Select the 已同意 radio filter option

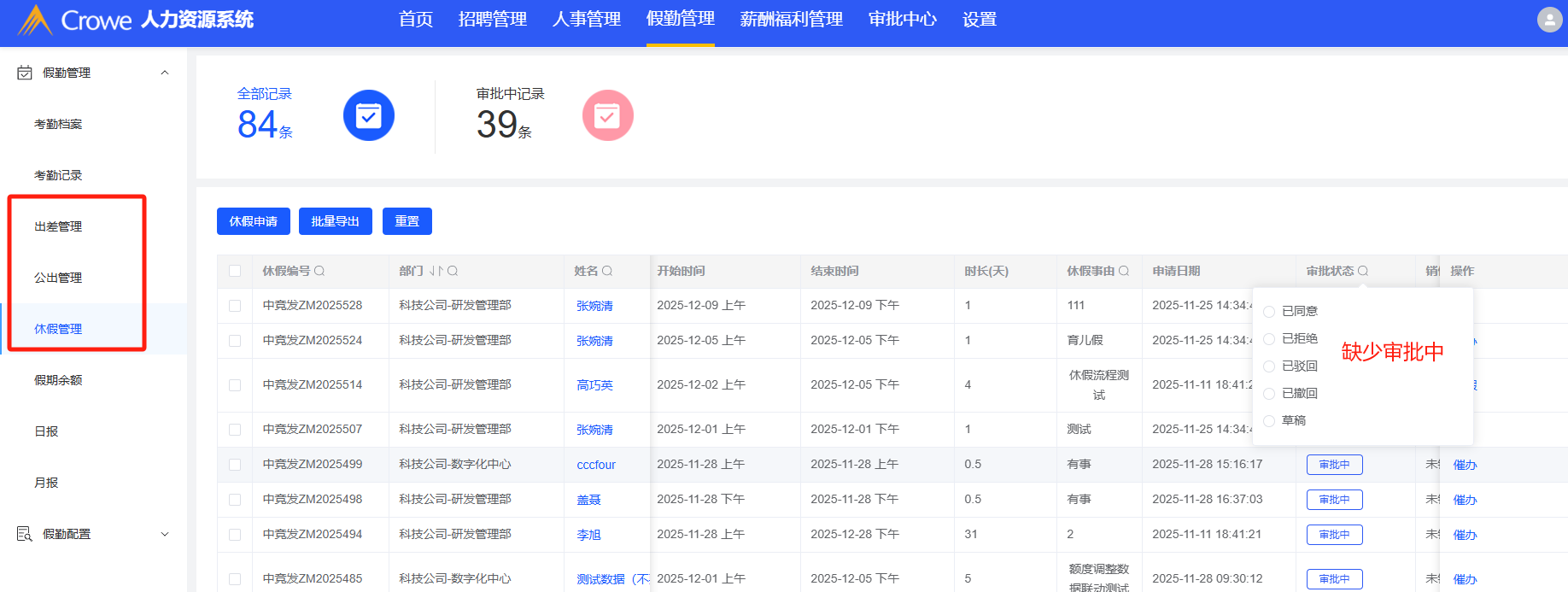pos(1269,312)
